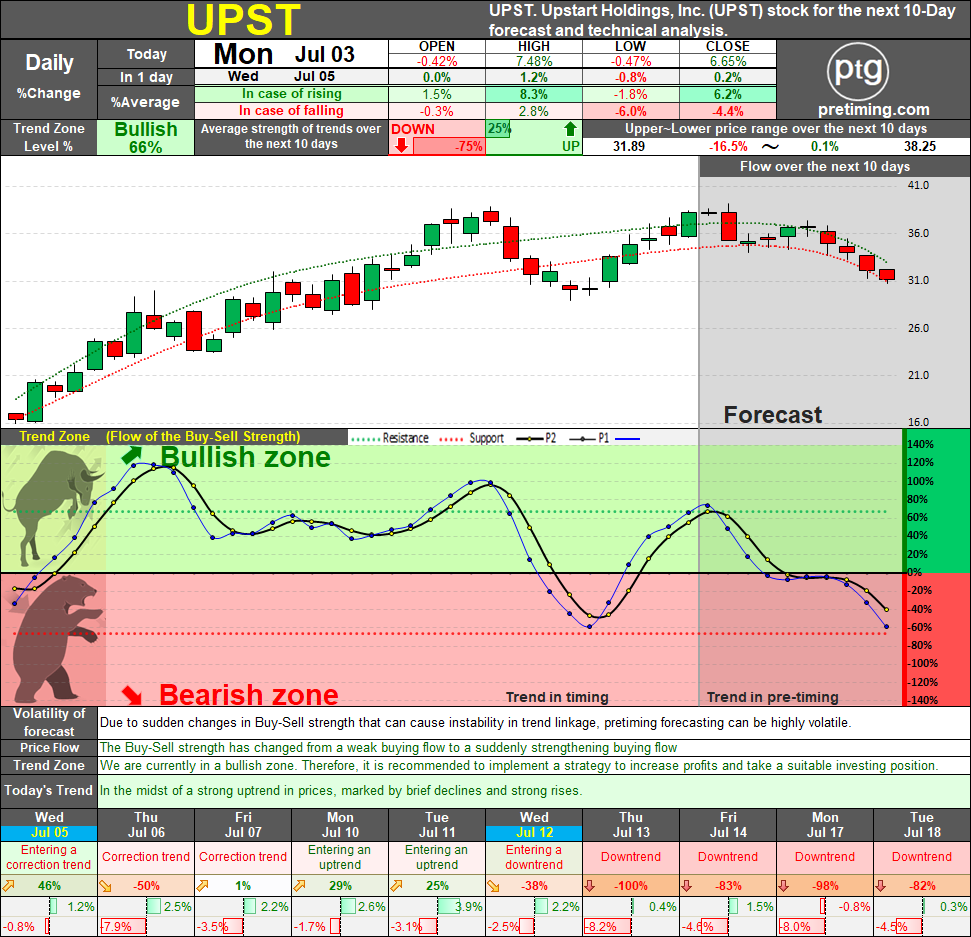Click the arrow next to 29% on Jul 10

click(x=300, y=886)
